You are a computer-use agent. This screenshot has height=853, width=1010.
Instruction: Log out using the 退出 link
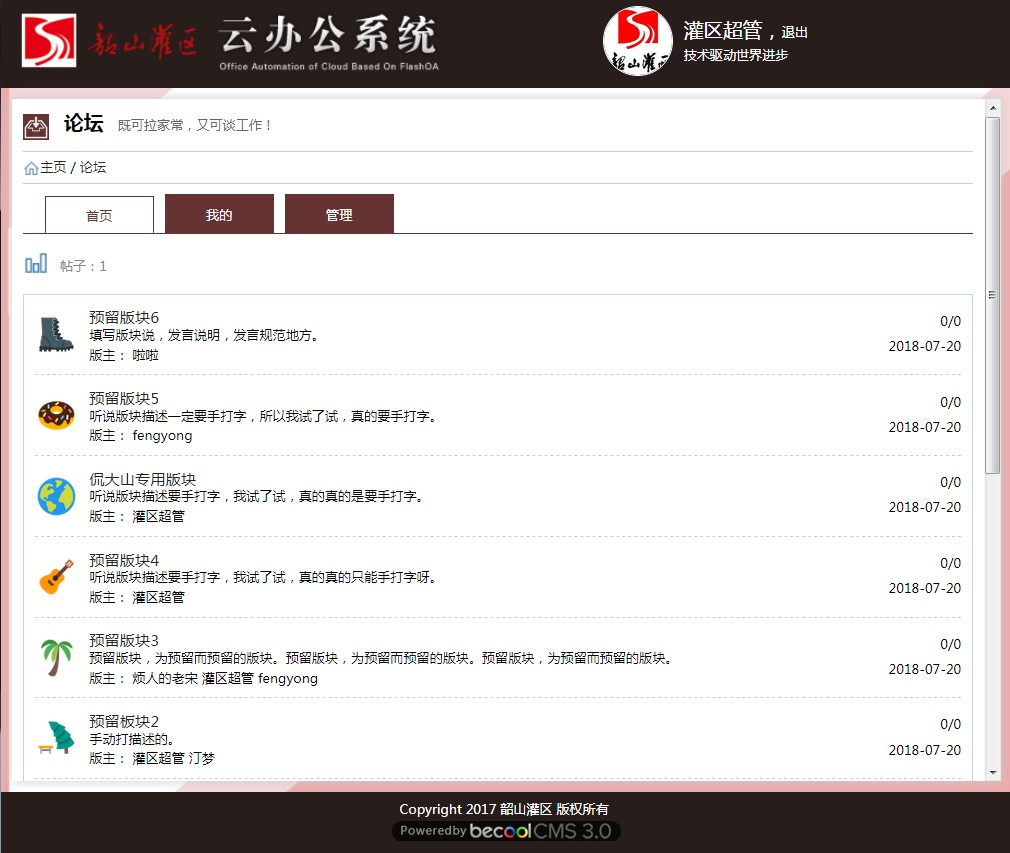[795, 33]
